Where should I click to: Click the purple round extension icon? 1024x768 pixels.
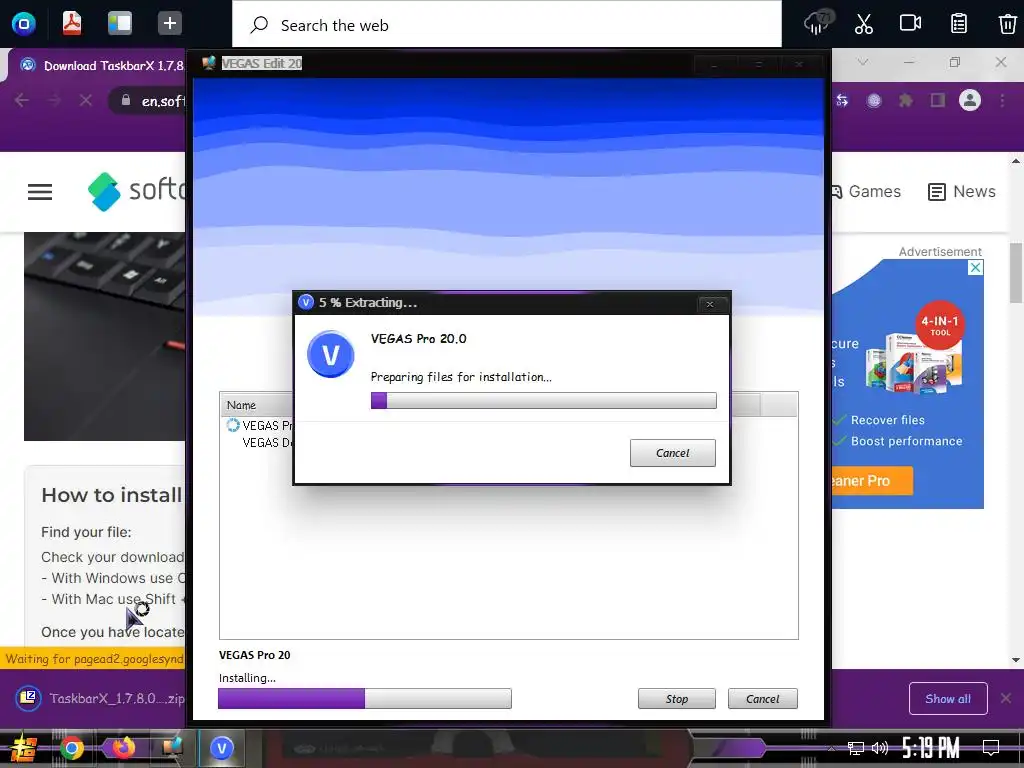click(874, 101)
